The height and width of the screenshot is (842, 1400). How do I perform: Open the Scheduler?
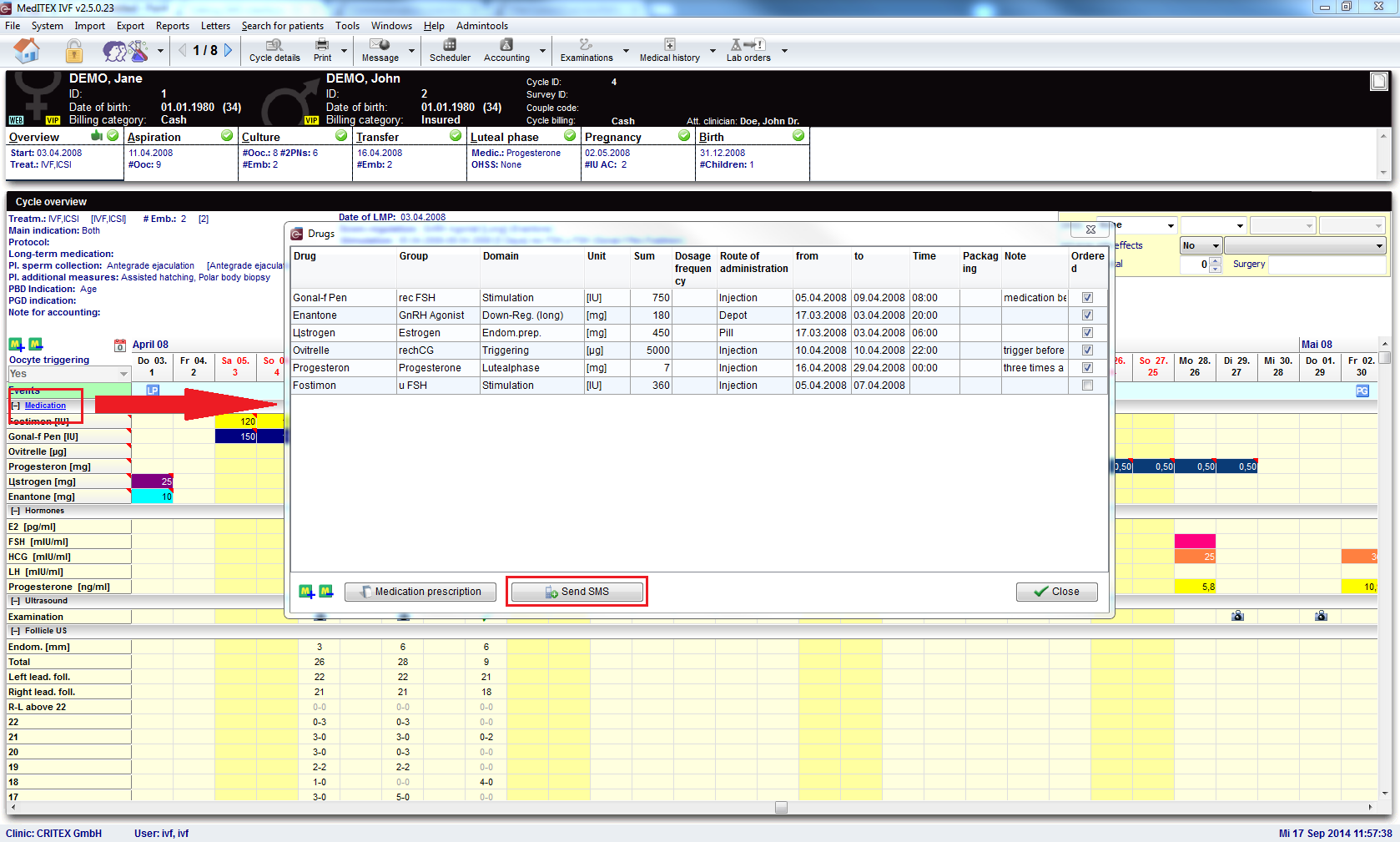coord(450,51)
